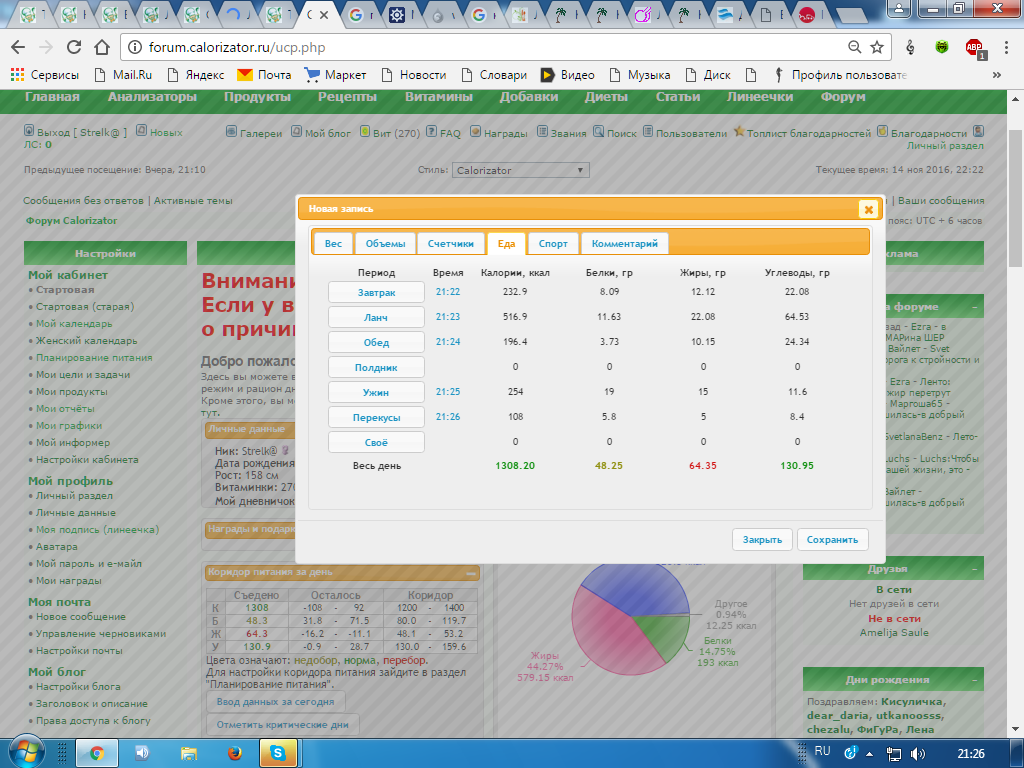Image resolution: width=1024 pixels, height=768 pixels.
Task: Open the Витамины menu item
Action: (439, 97)
